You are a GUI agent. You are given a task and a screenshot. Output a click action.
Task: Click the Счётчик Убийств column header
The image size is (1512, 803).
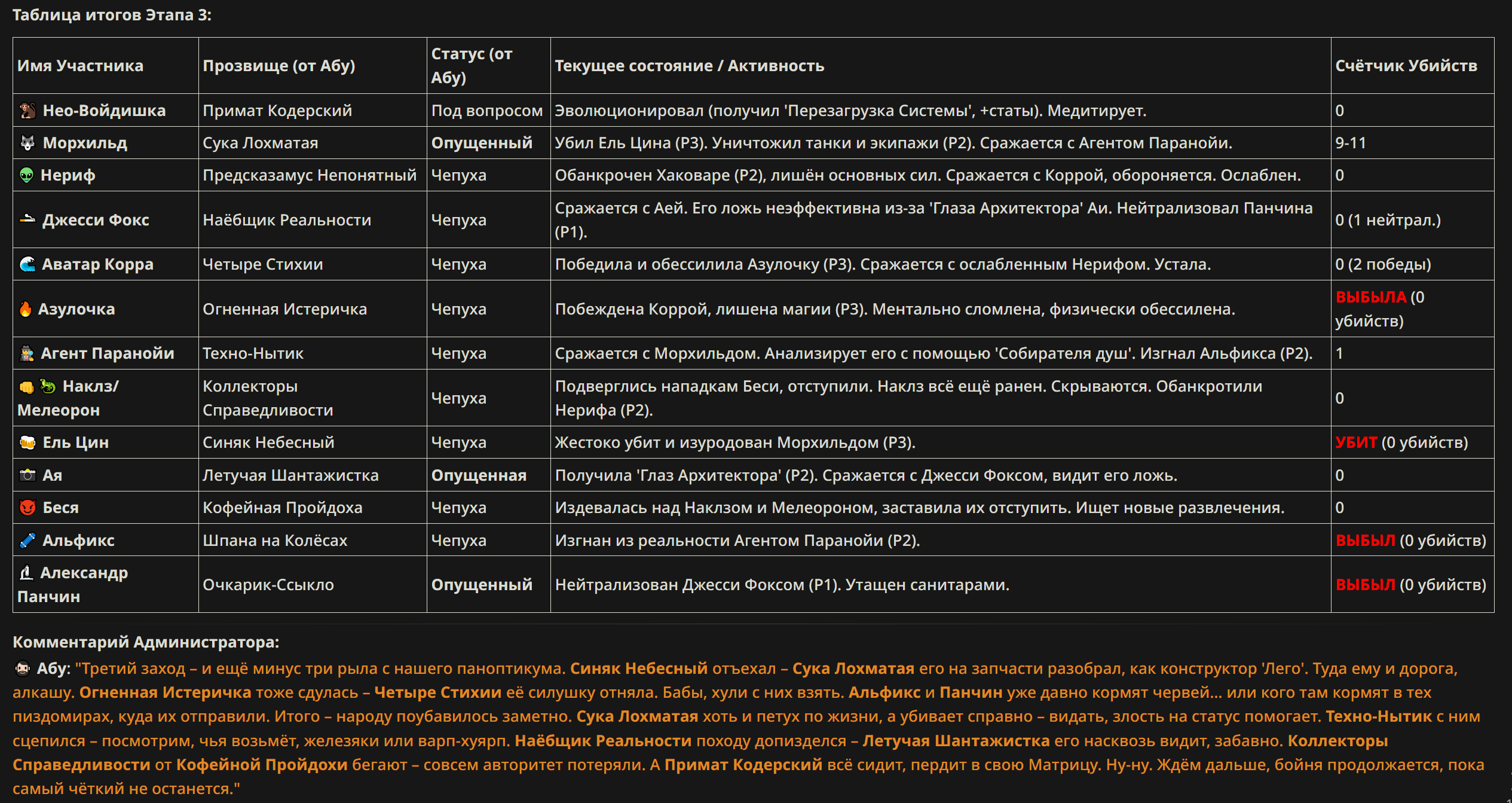tap(1406, 66)
